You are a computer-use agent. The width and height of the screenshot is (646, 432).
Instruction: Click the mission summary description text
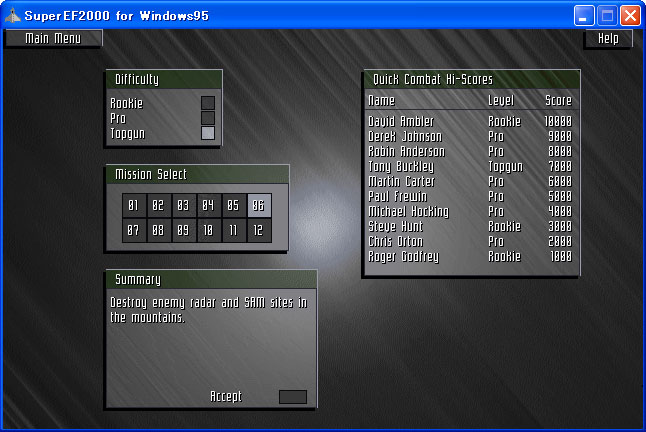point(208,310)
